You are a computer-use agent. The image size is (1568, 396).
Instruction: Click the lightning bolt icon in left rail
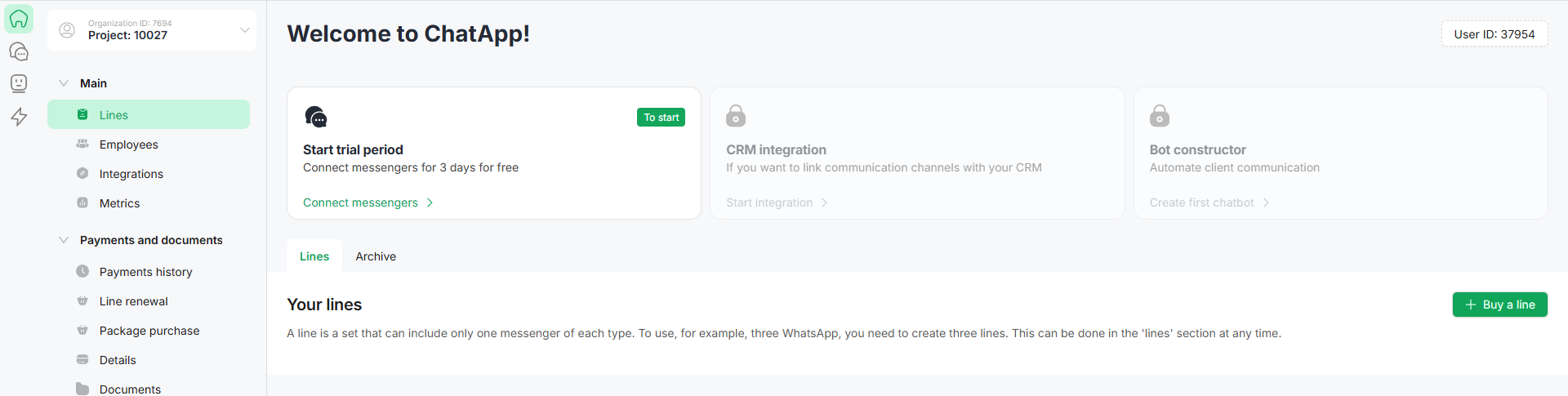pyautogui.click(x=19, y=117)
